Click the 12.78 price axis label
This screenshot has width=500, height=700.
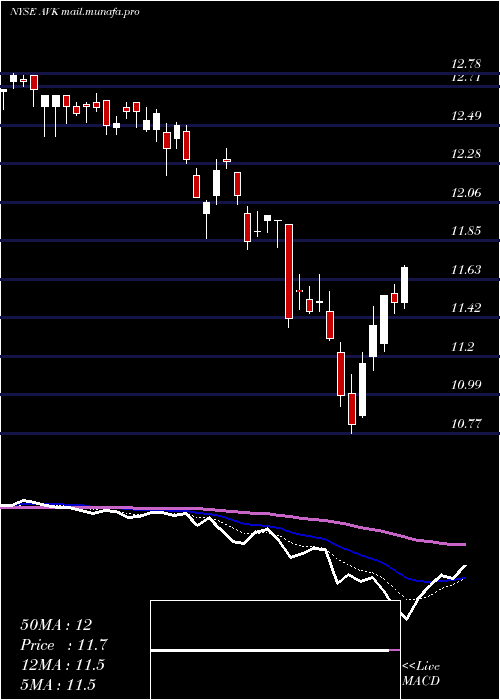466,65
